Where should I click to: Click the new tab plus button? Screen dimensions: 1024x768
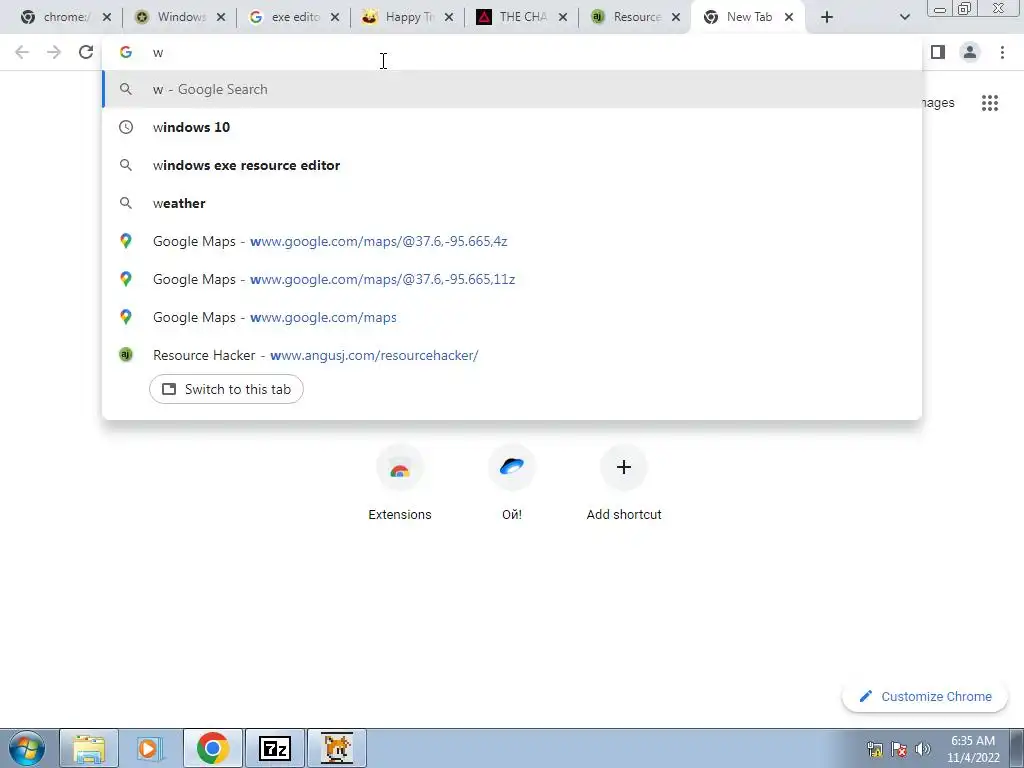coord(827,17)
